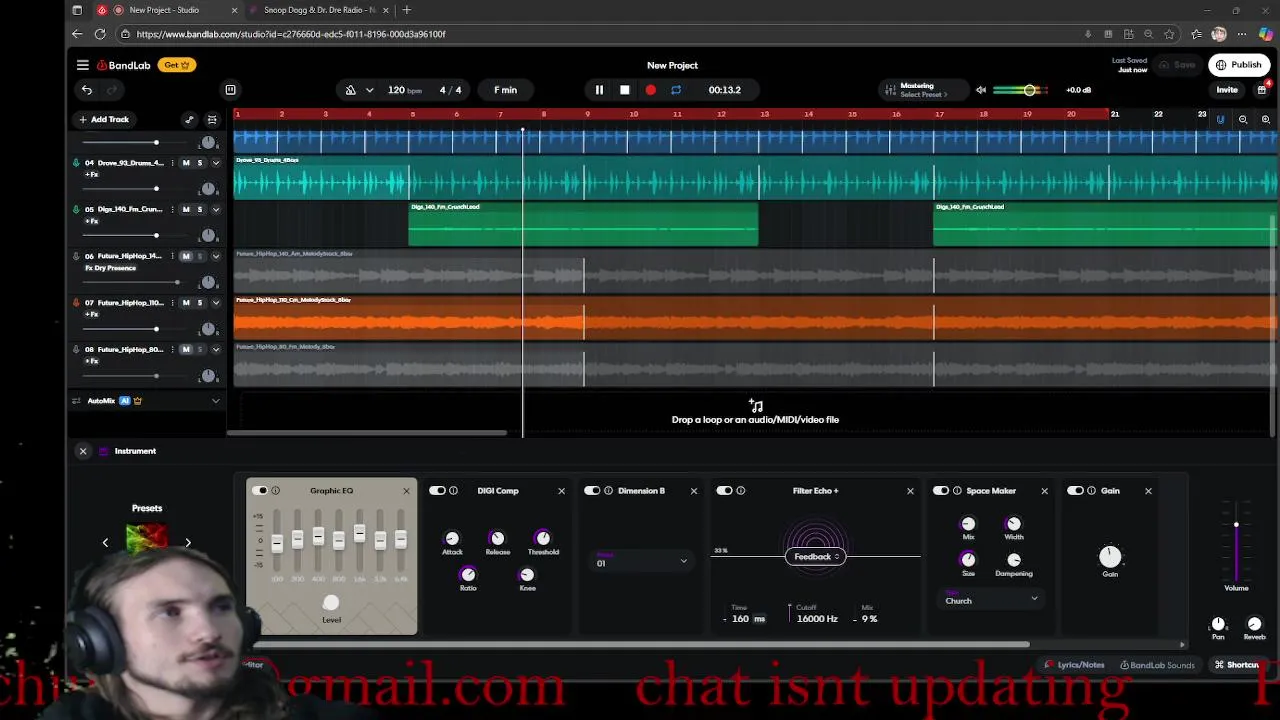Toggle the Dimension B power switch

(x=592, y=491)
